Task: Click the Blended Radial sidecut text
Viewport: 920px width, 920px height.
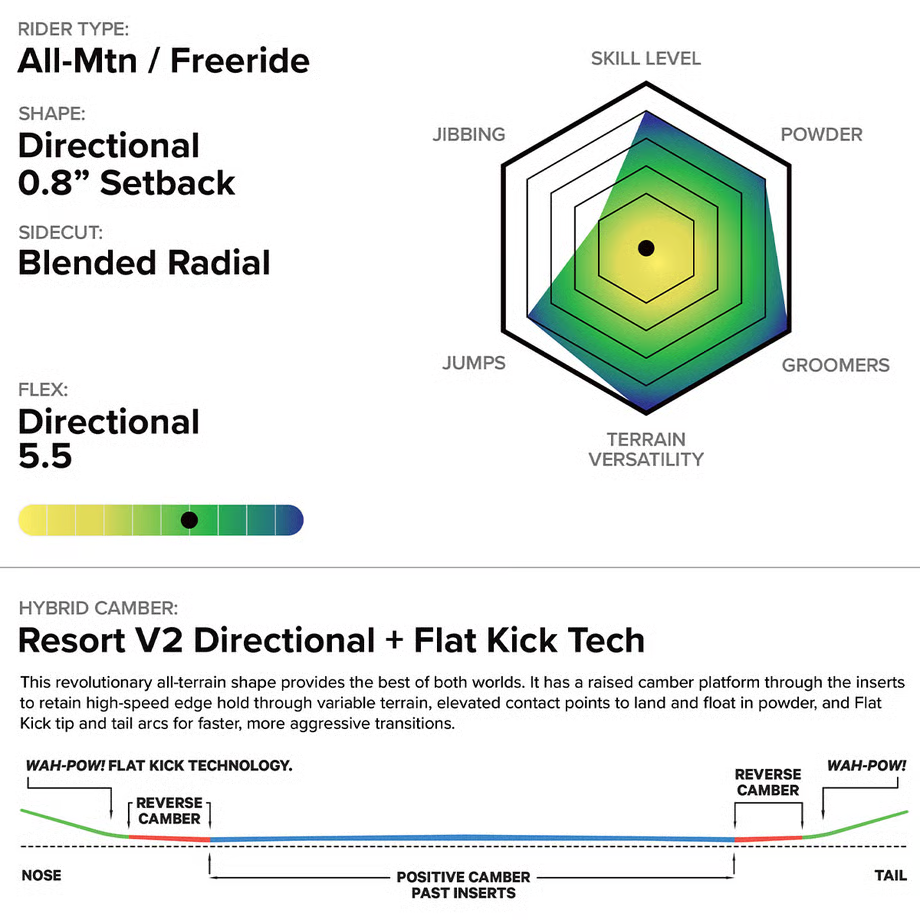Action: [x=145, y=263]
